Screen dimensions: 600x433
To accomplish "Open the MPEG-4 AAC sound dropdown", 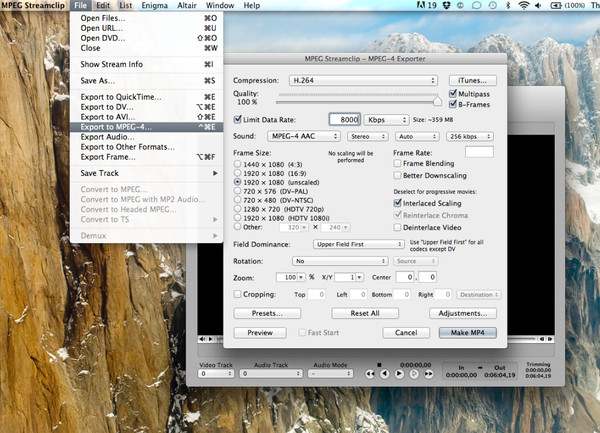I will pyautogui.click(x=304, y=136).
